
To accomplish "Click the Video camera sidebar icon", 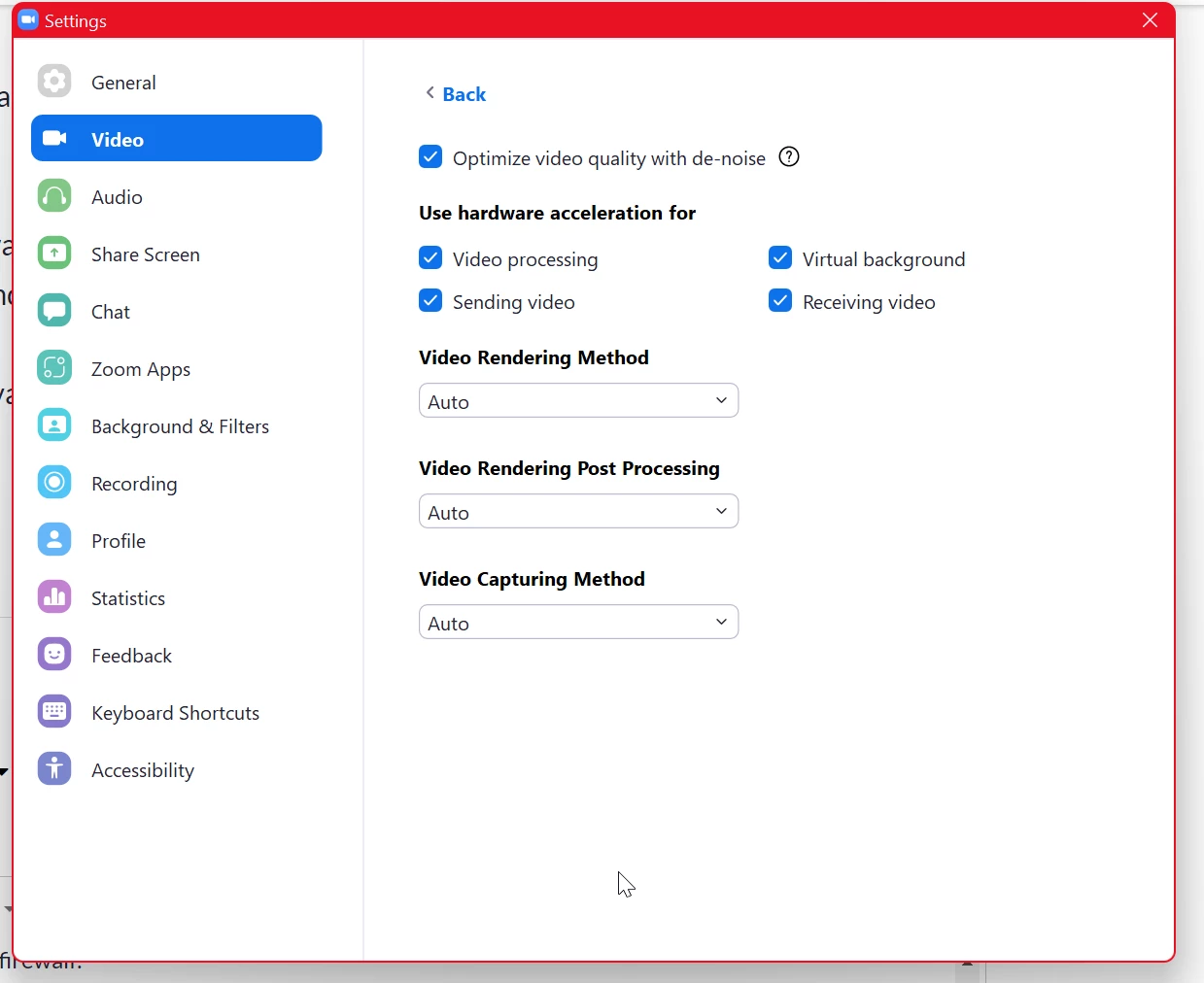I will point(54,138).
